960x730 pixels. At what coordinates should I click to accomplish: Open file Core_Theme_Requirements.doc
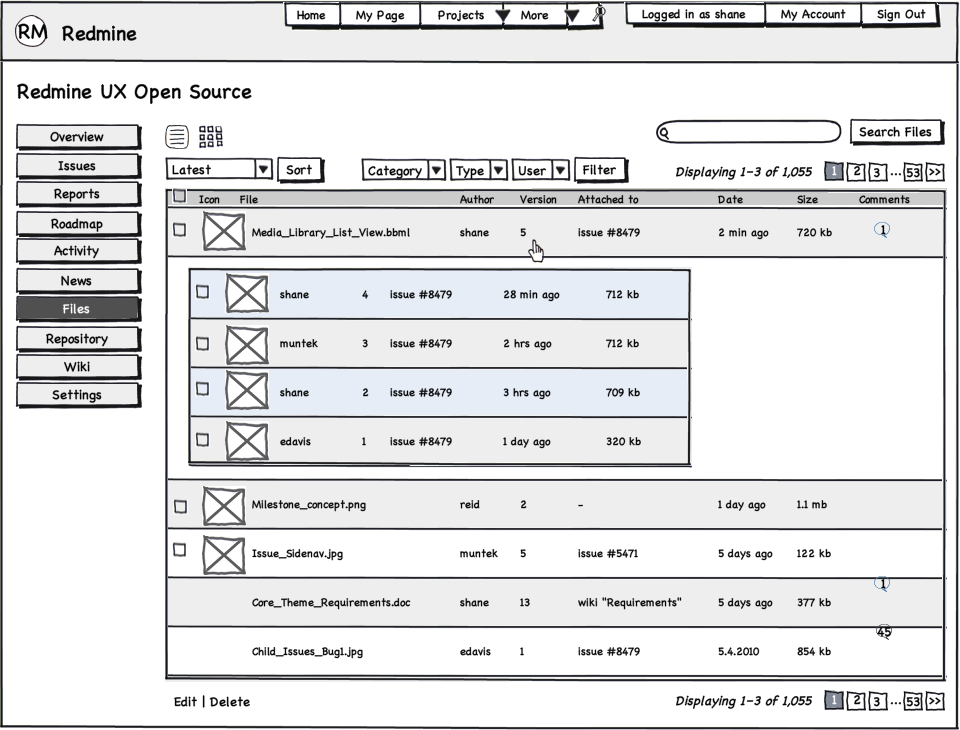pos(331,603)
